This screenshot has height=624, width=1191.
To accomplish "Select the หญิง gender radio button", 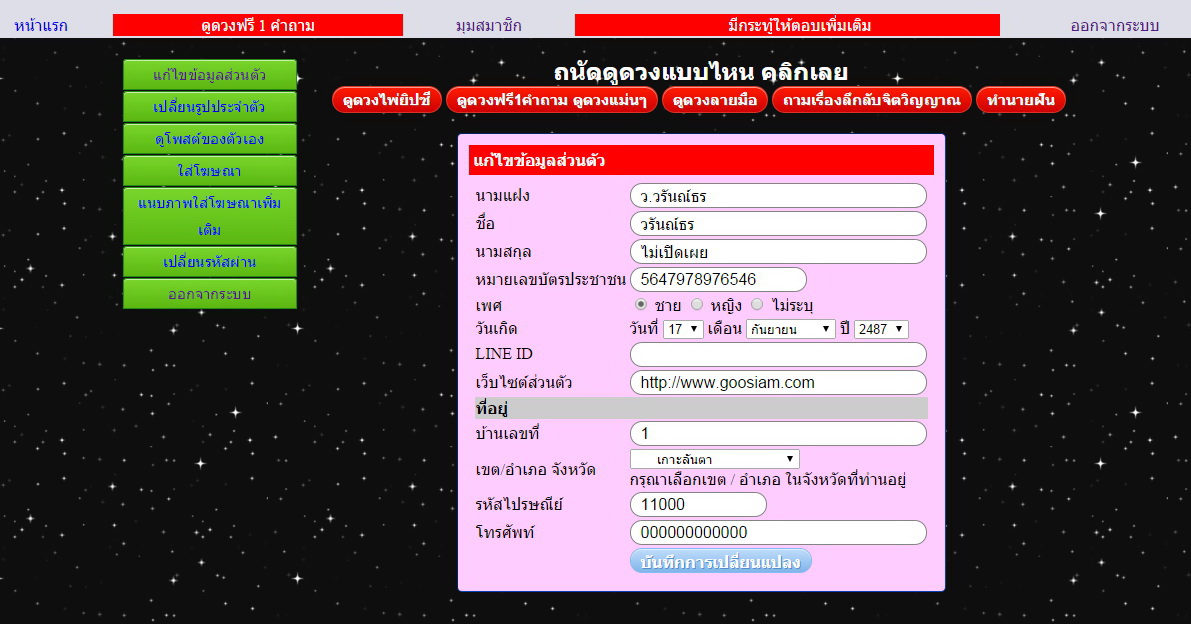I will tap(697, 304).
